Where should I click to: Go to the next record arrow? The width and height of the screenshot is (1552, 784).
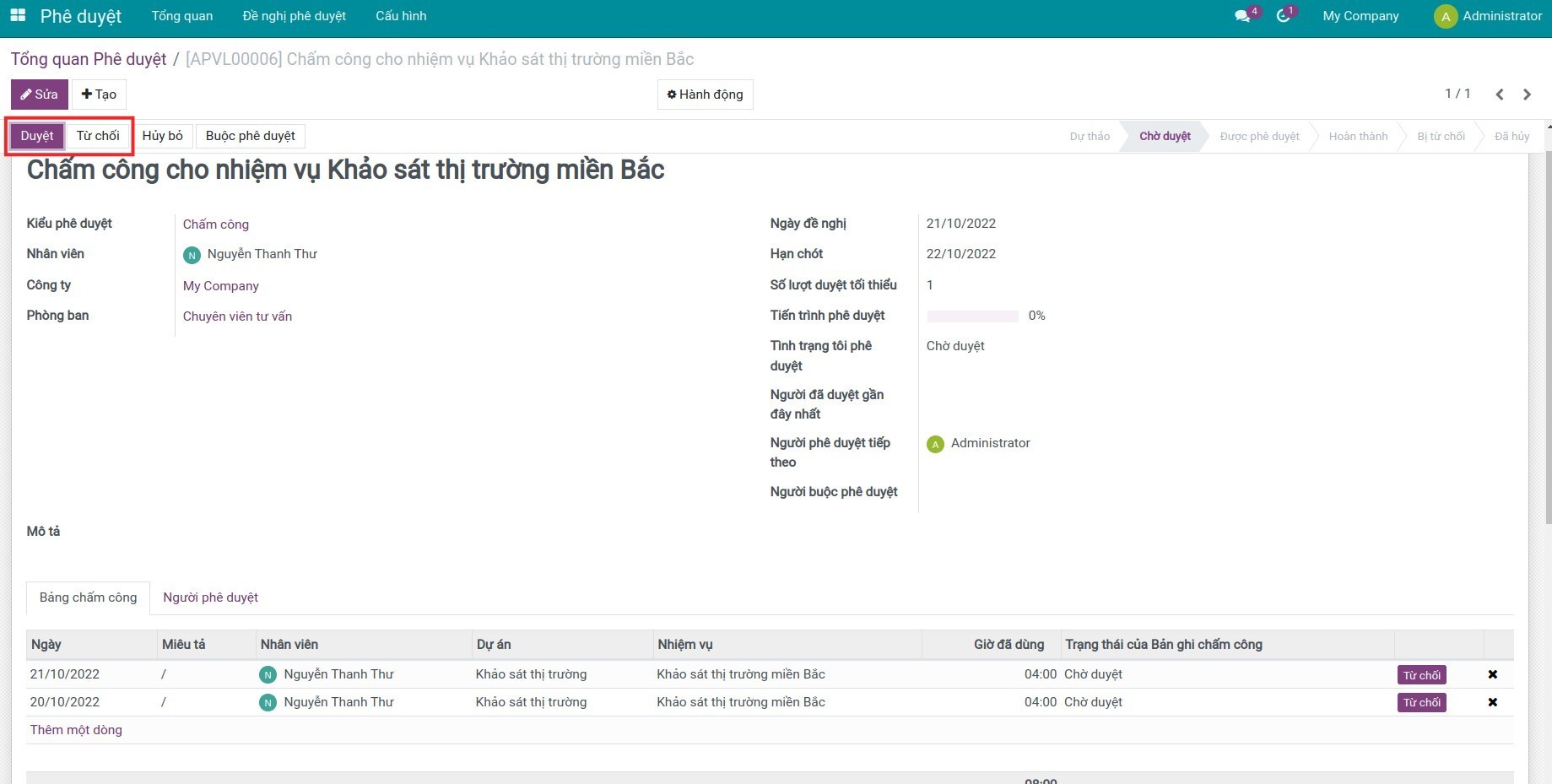pyautogui.click(x=1527, y=95)
